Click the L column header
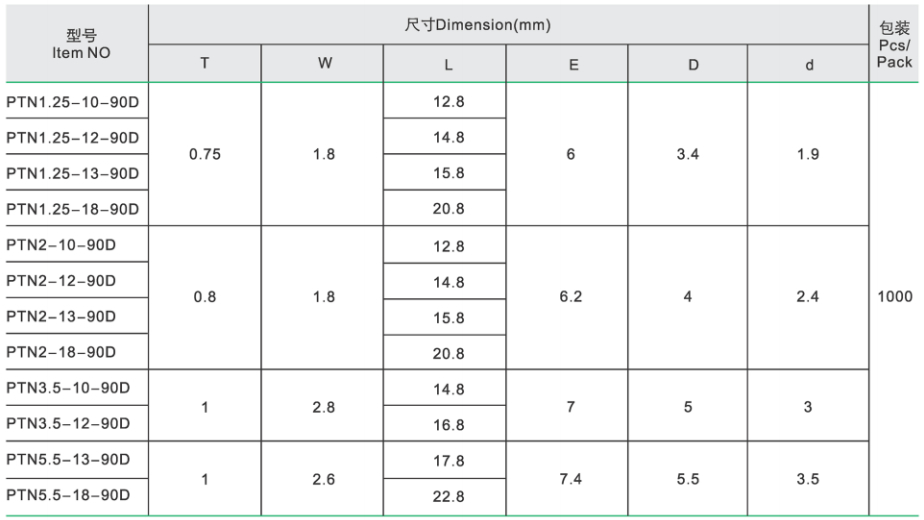The image size is (924, 520). pos(448,64)
